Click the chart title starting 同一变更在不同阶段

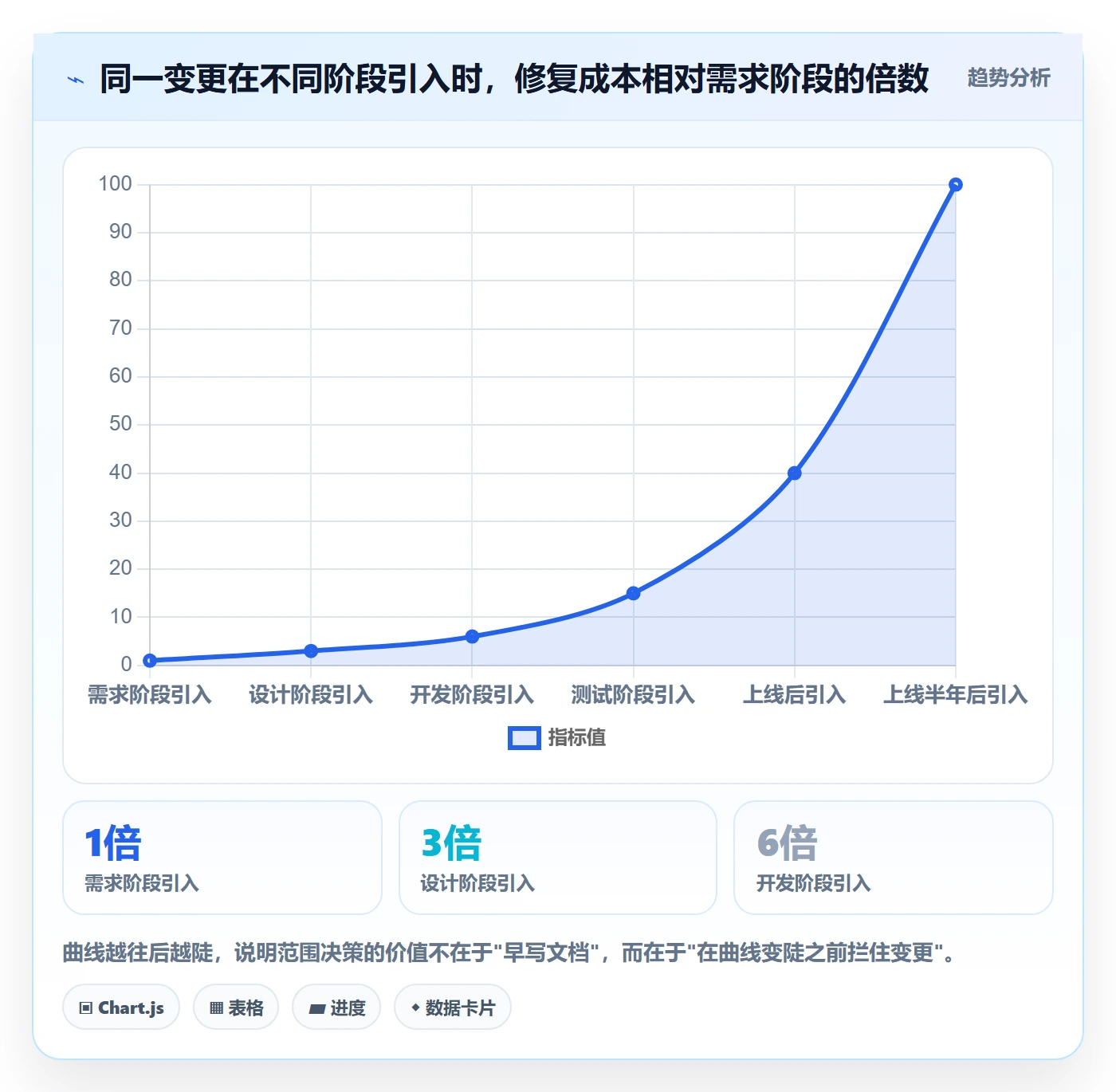tap(514, 79)
